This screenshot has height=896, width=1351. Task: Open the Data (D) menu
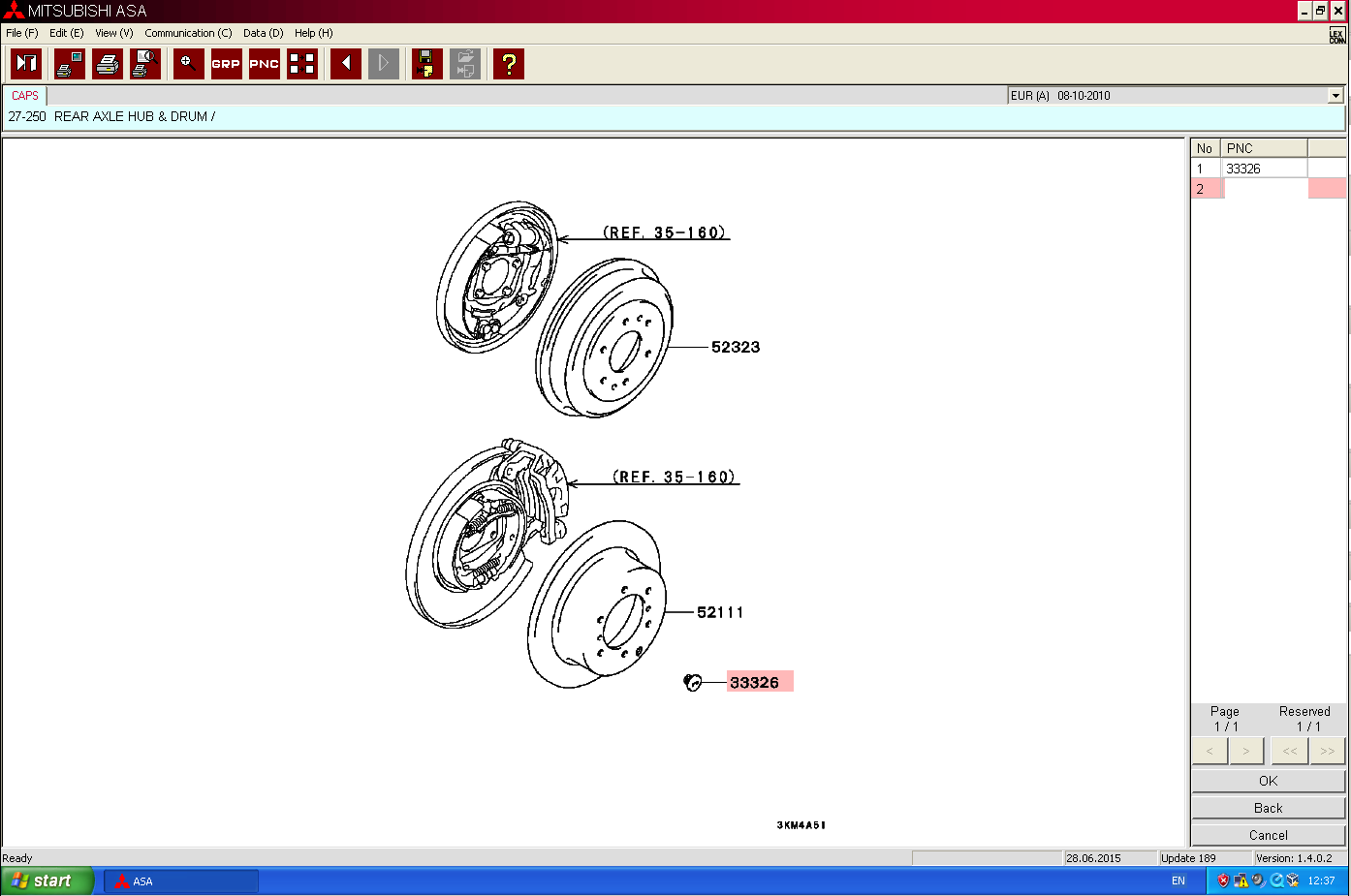coord(264,33)
